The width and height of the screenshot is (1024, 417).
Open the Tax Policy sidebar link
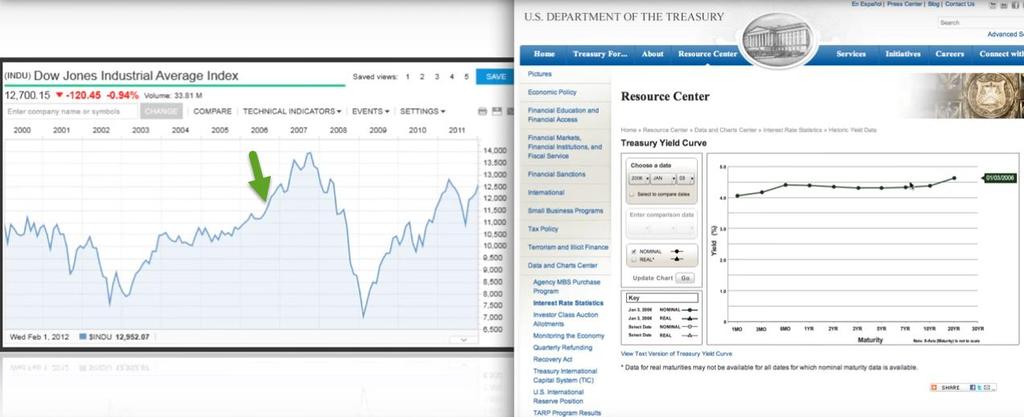pyautogui.click(x=543, y=229)
